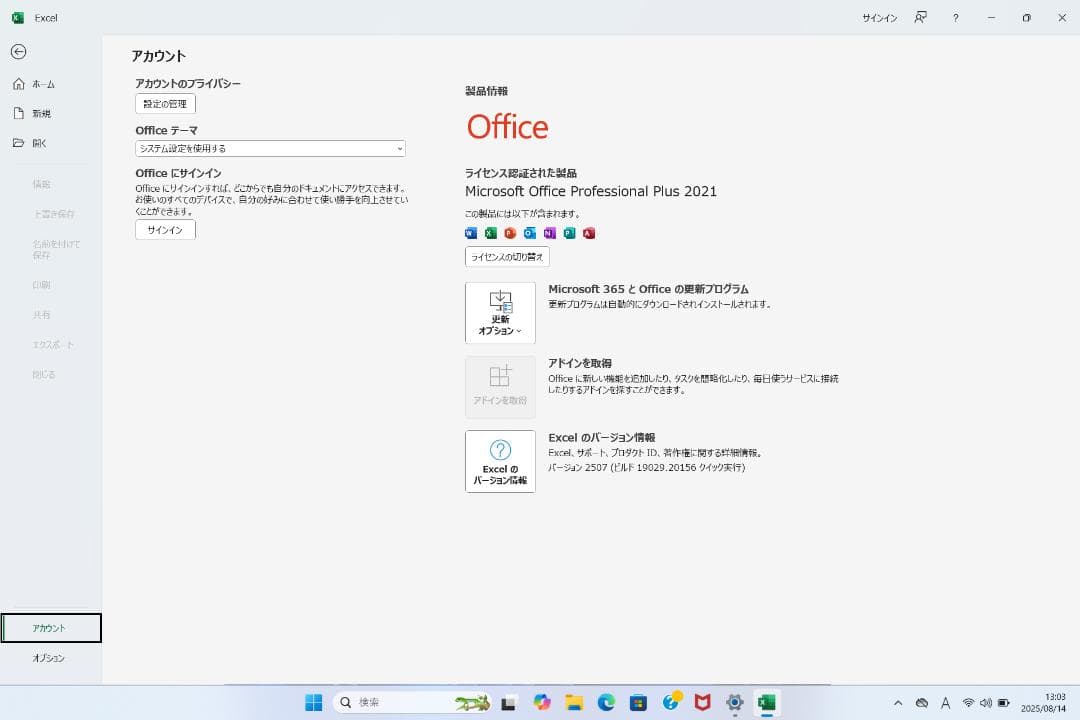This screenshot has height=720, width=1080.
Task: Click the Excel product icon under ライセンス認証された製品
Action: click(490, 233)
